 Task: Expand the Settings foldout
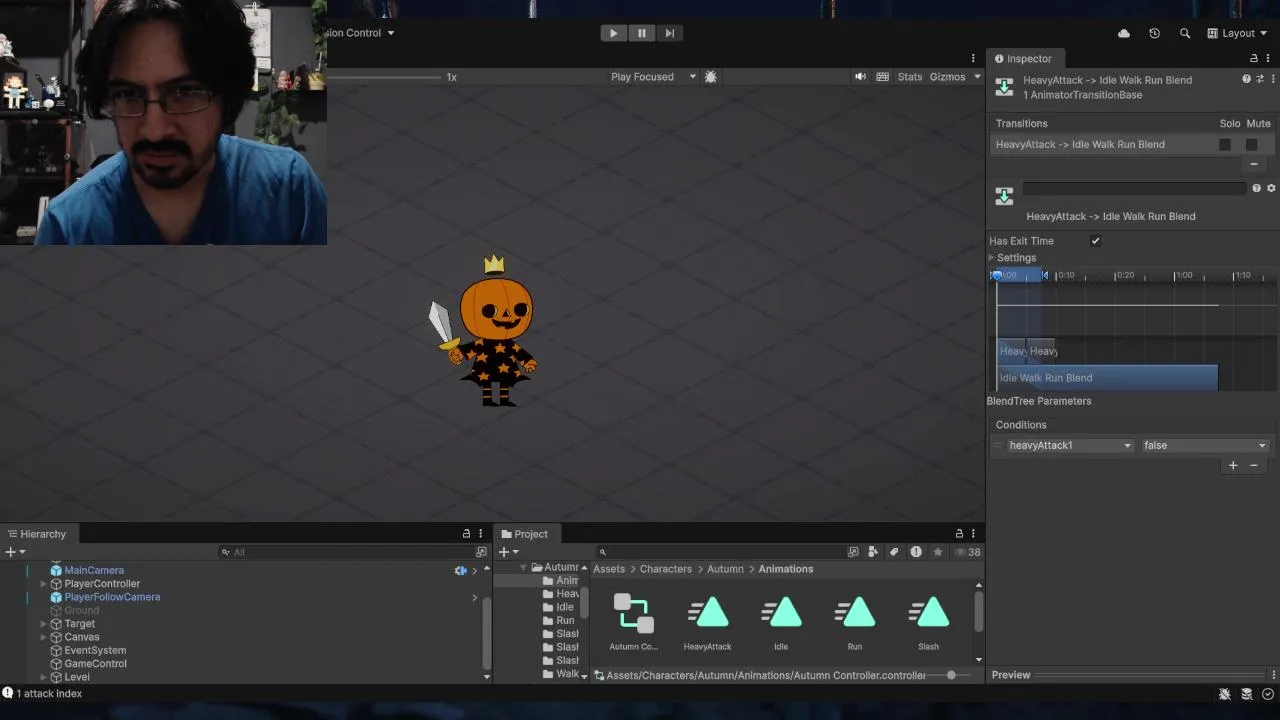(x=992, y=258)
